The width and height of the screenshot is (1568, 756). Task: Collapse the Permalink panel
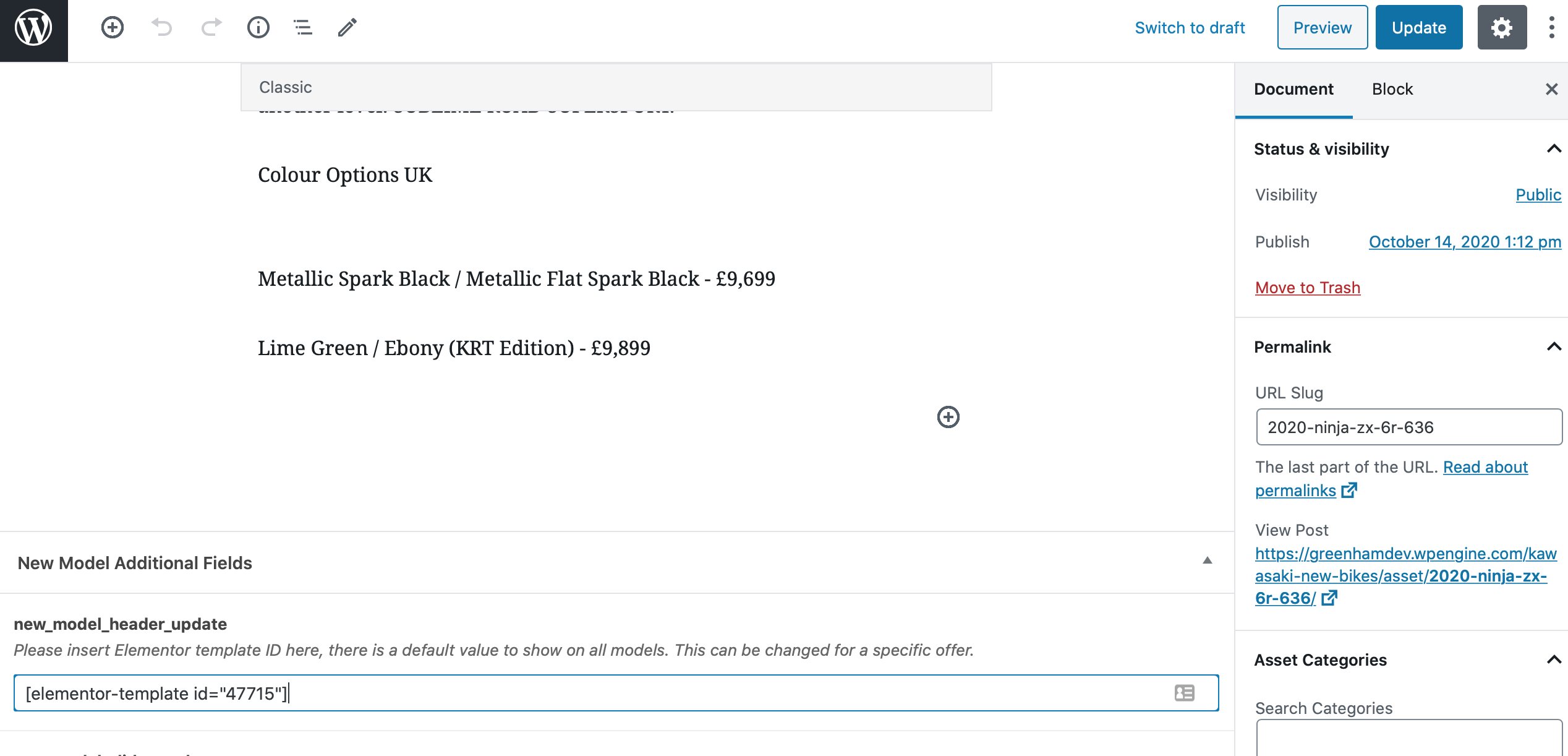tap(1554, 347)
